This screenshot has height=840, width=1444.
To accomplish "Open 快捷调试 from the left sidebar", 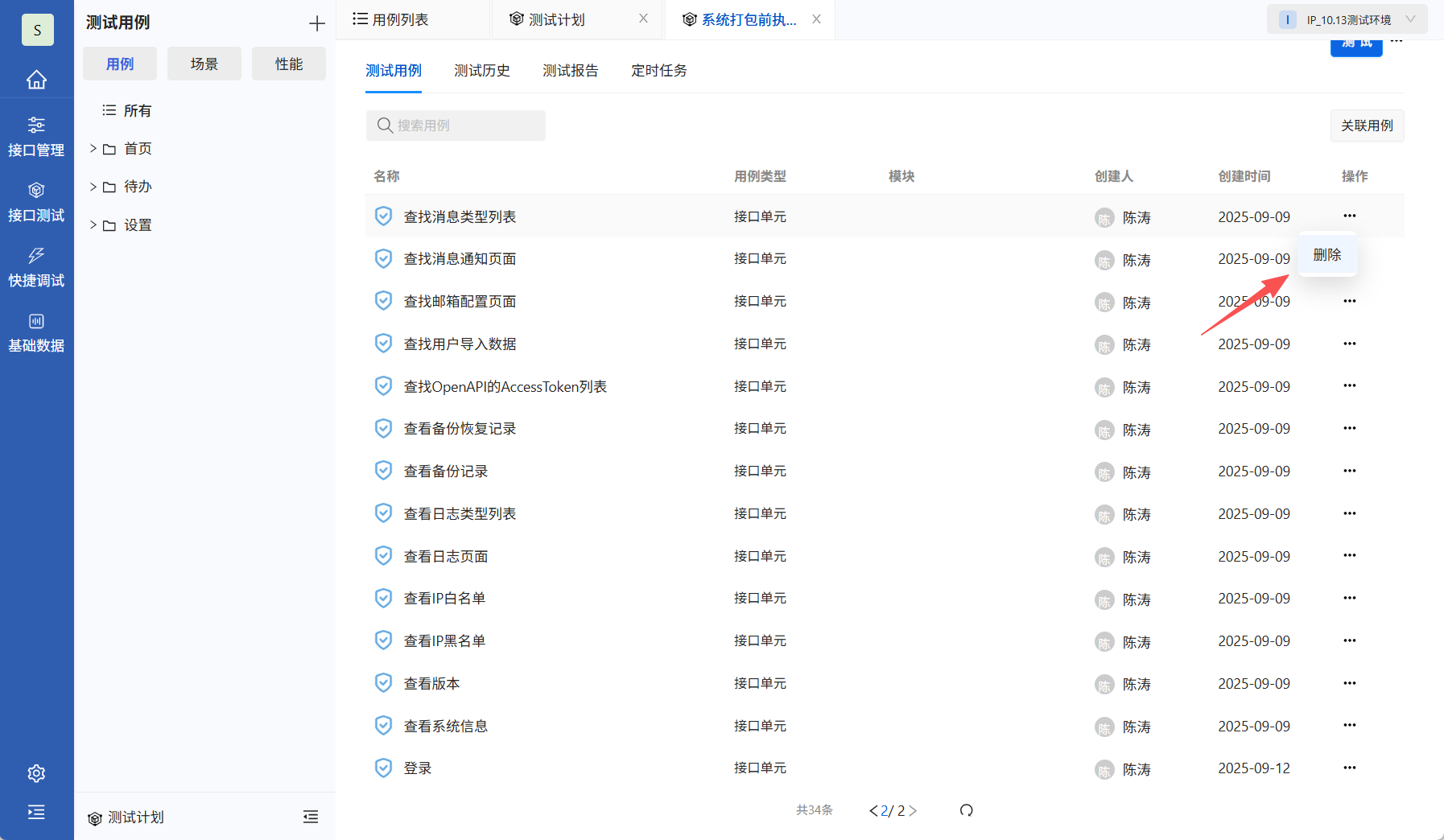I will (36, 267).
